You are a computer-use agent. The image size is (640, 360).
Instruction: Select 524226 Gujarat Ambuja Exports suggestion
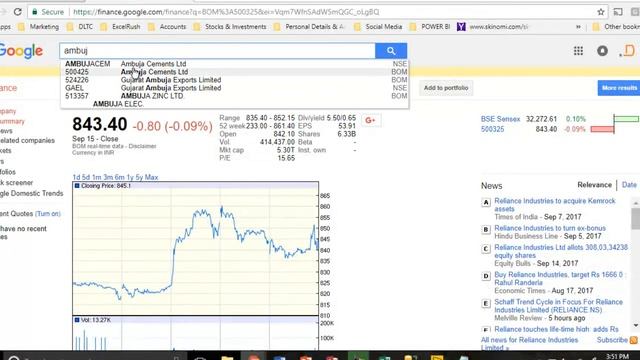(235, 80)
